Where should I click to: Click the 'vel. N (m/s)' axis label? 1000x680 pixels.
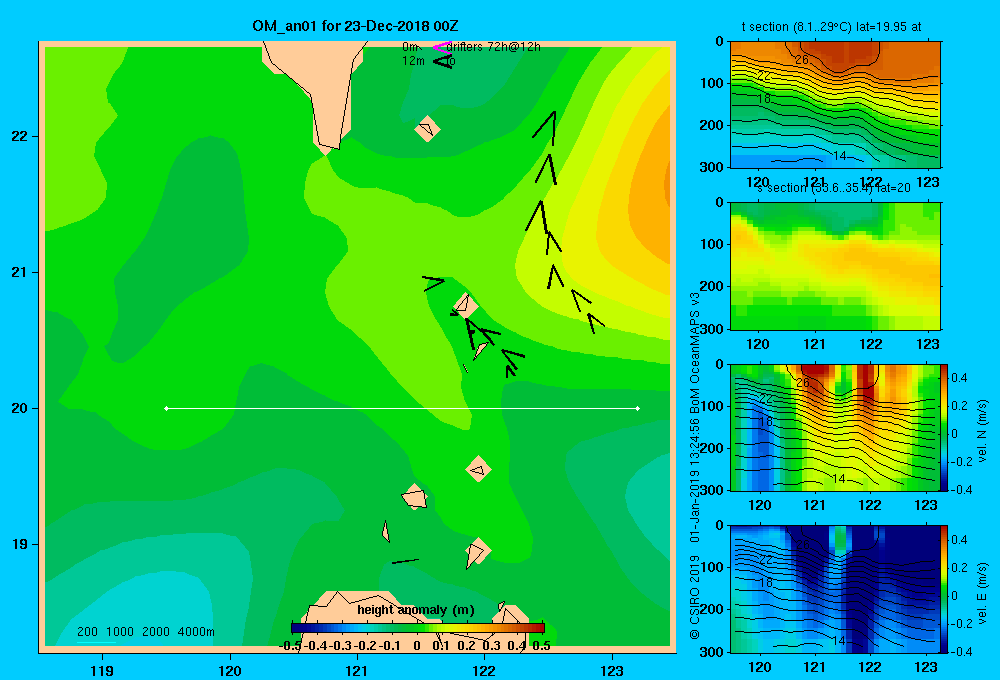982,431
